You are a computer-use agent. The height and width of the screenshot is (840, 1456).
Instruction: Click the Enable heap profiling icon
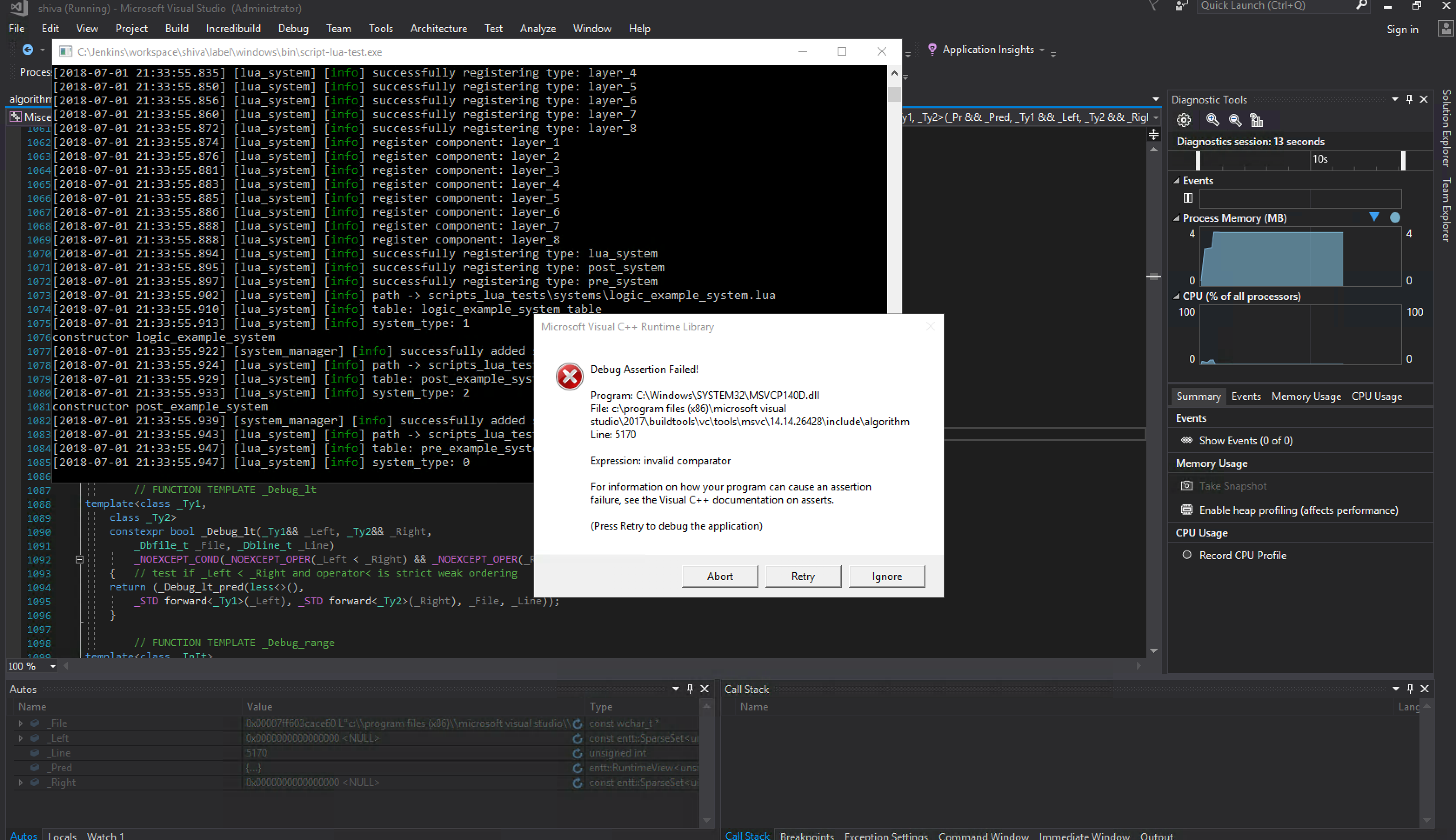point(1186,510)
